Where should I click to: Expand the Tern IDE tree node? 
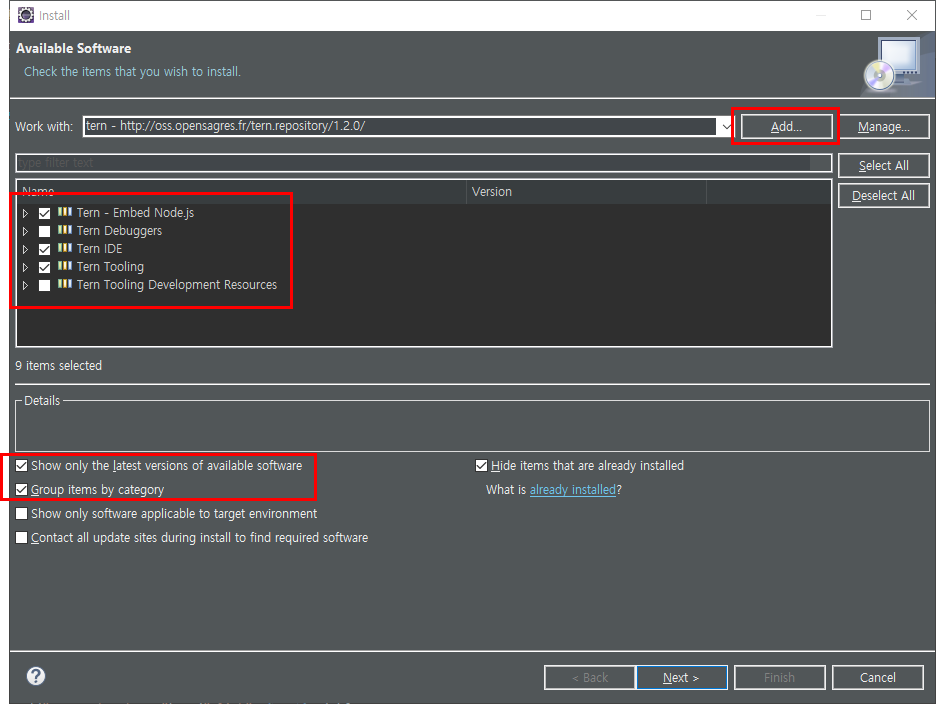[25, 249]
